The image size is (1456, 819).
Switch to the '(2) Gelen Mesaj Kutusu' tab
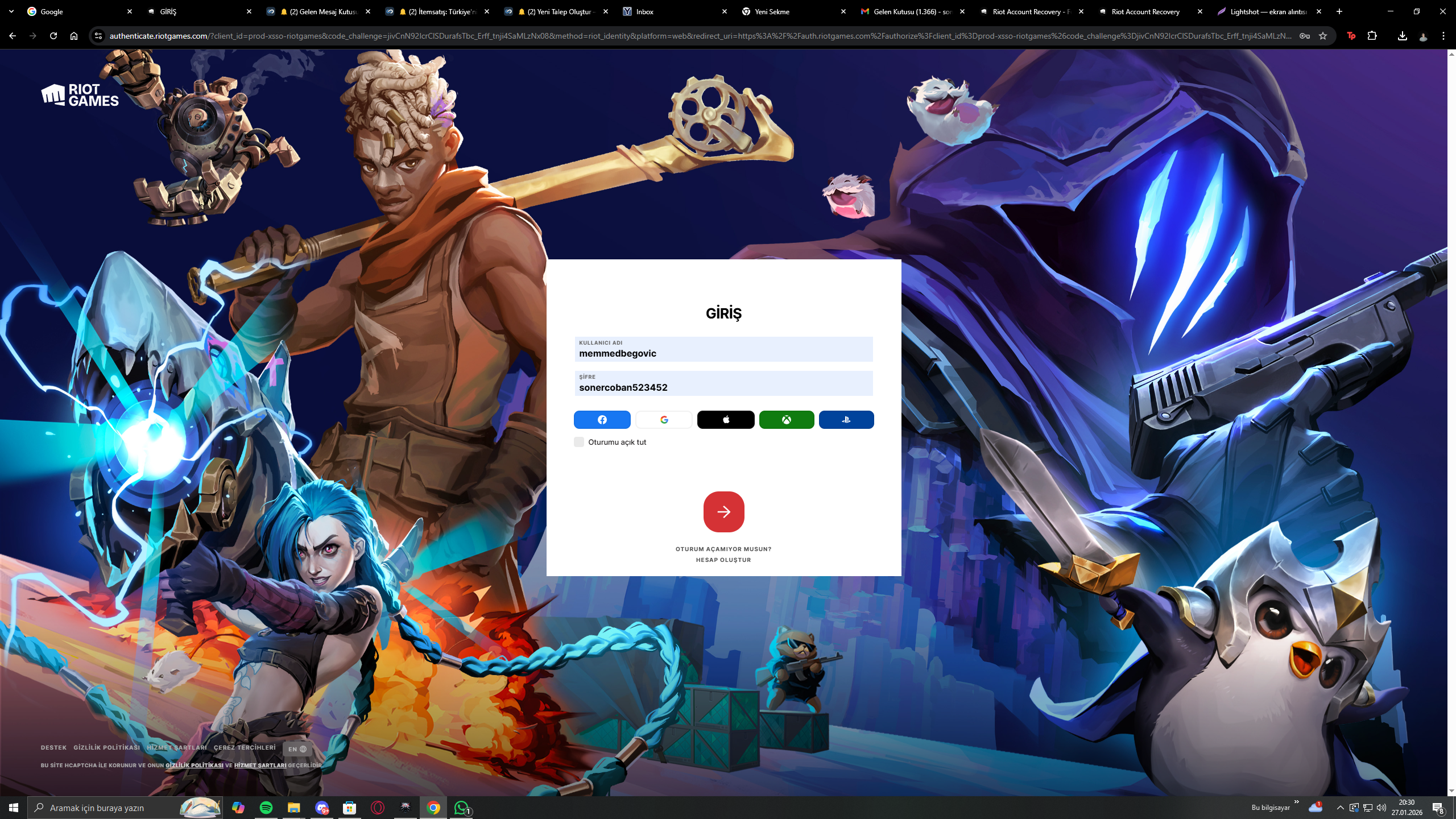pyautogui.click(x=318, y=11)
